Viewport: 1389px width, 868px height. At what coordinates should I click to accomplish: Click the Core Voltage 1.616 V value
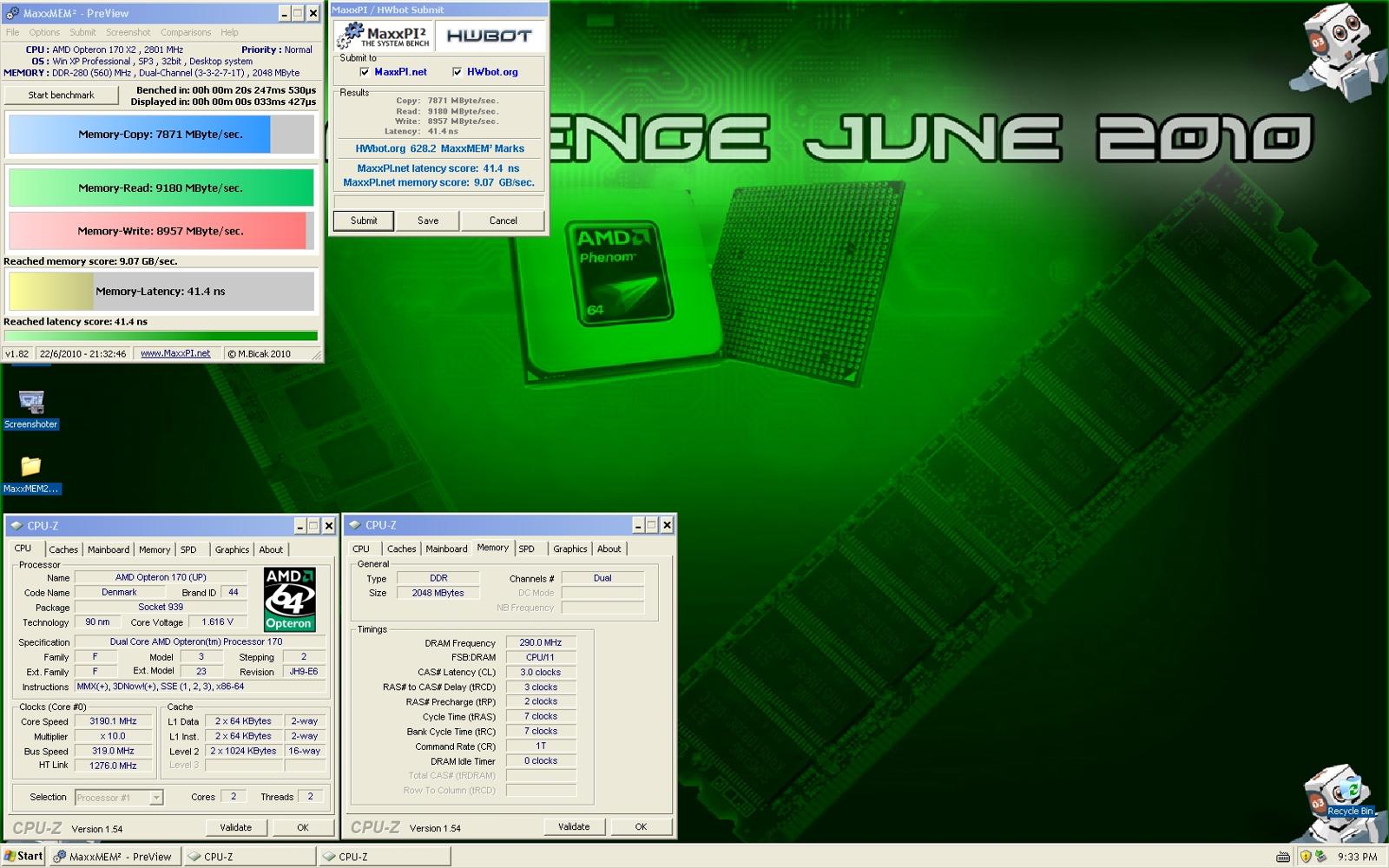click(218, 622)
